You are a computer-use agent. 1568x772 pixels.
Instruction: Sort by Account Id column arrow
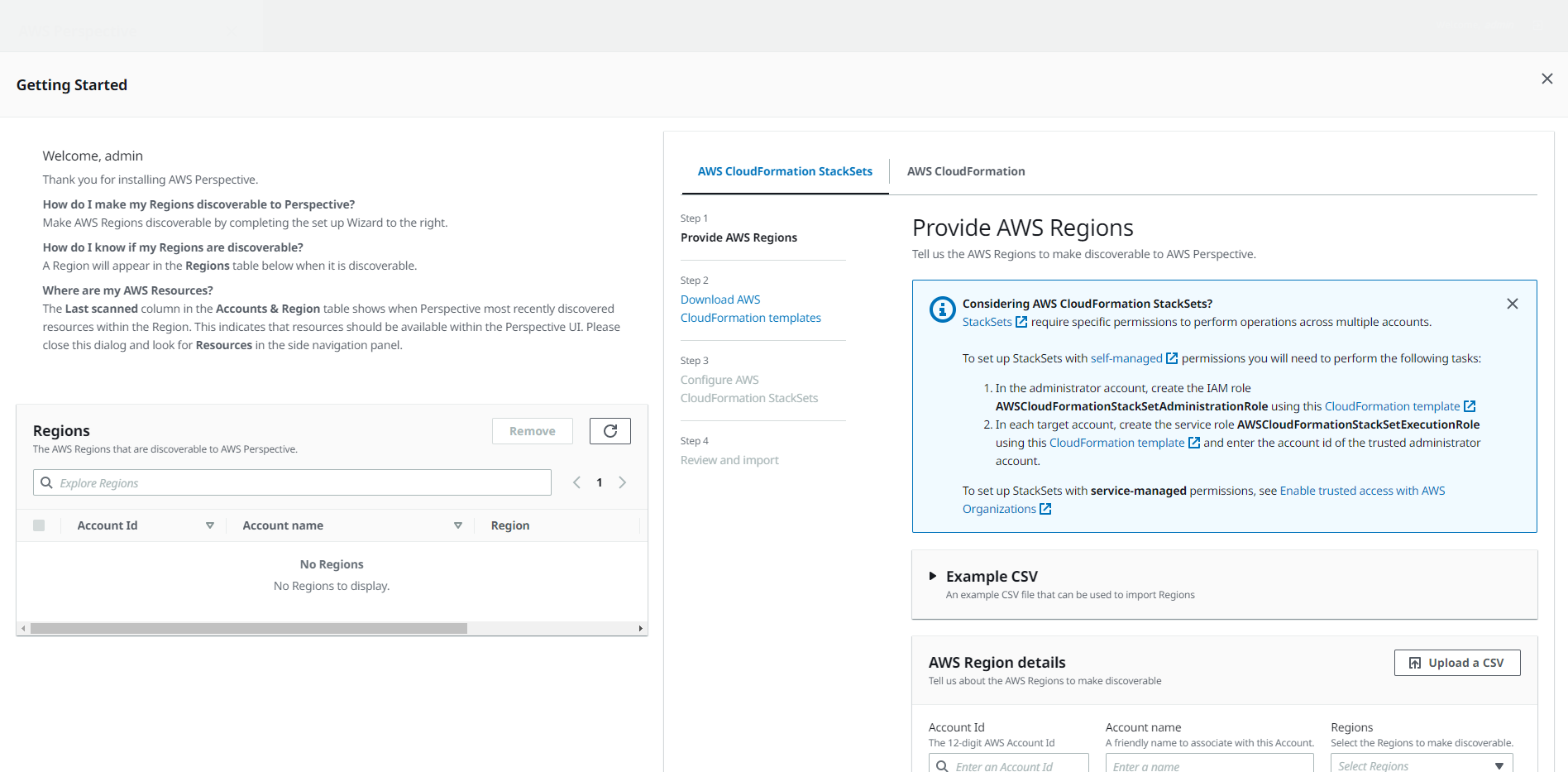[x=210, y=525]
